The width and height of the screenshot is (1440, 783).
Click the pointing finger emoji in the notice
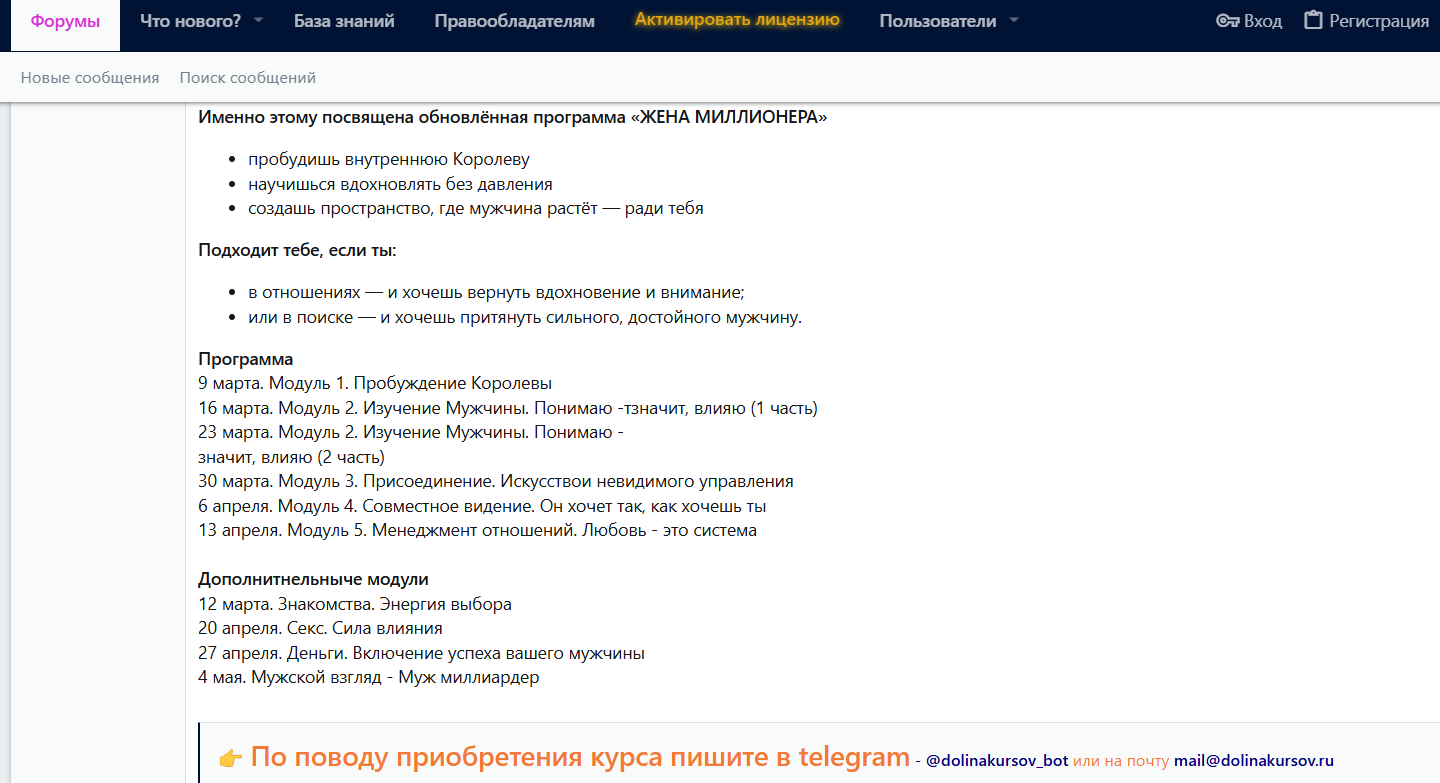click(x=231, y=757)
